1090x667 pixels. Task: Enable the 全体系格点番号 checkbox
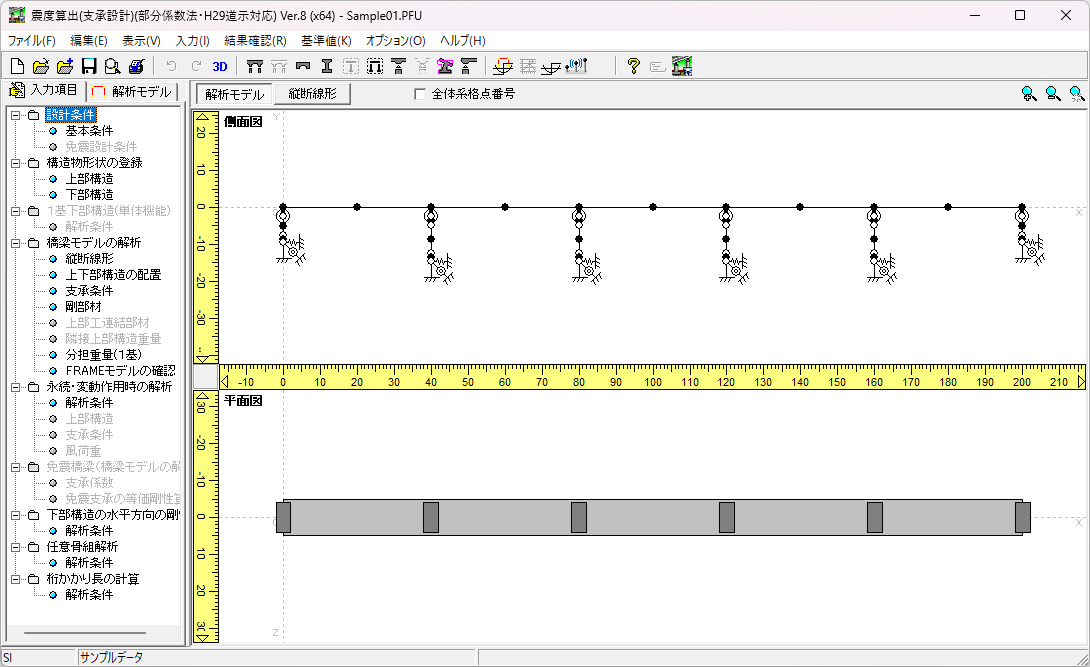click(420, 94)
